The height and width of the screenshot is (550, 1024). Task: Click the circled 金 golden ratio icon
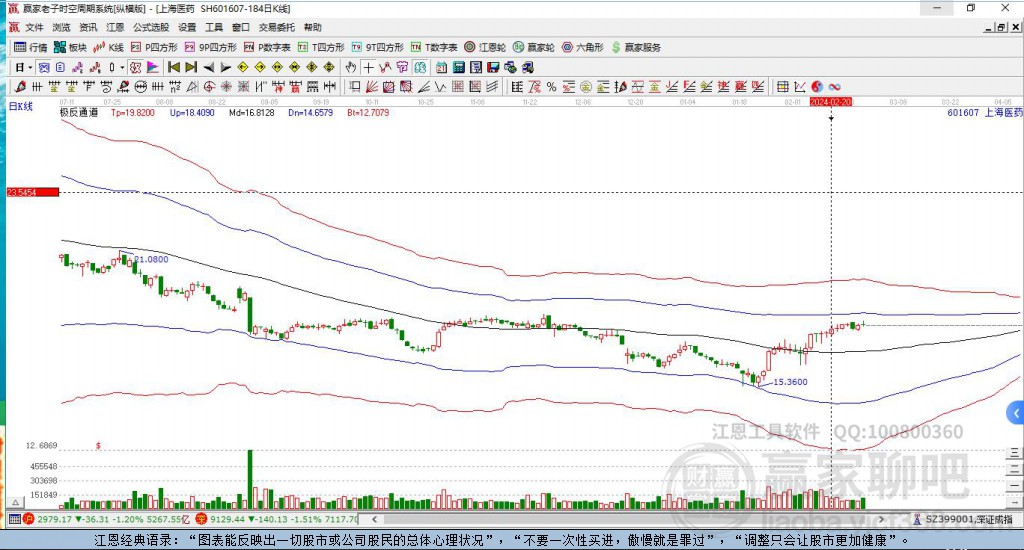coord(586,86)
